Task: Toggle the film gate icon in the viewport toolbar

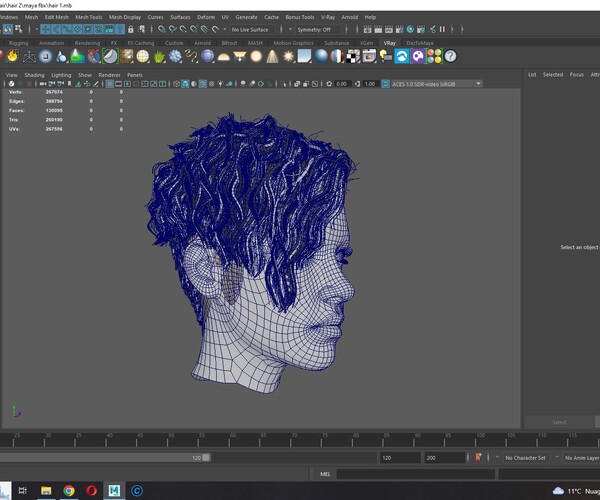Action: tap(118, 84)
